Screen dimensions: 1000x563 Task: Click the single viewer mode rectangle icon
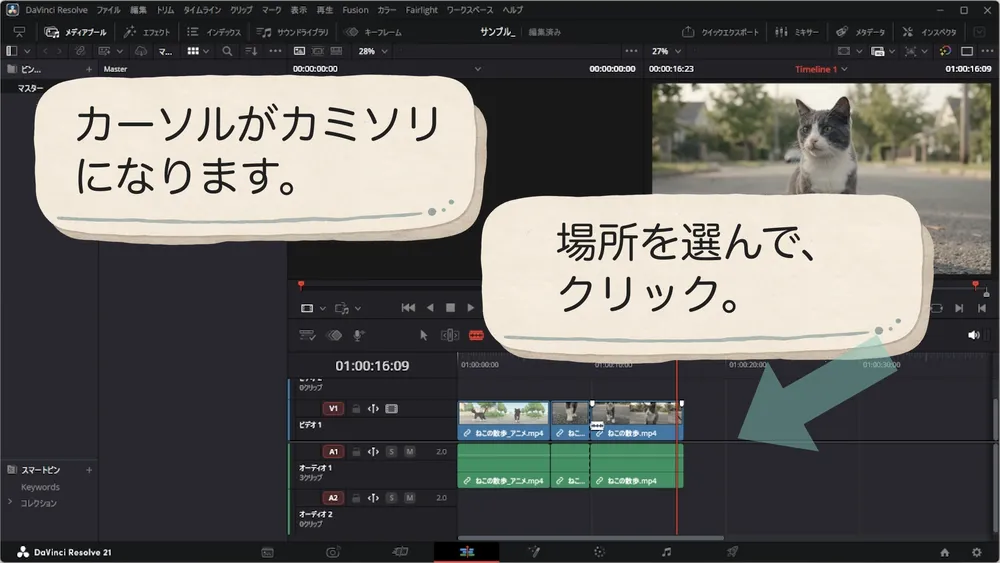pos(967,51)
